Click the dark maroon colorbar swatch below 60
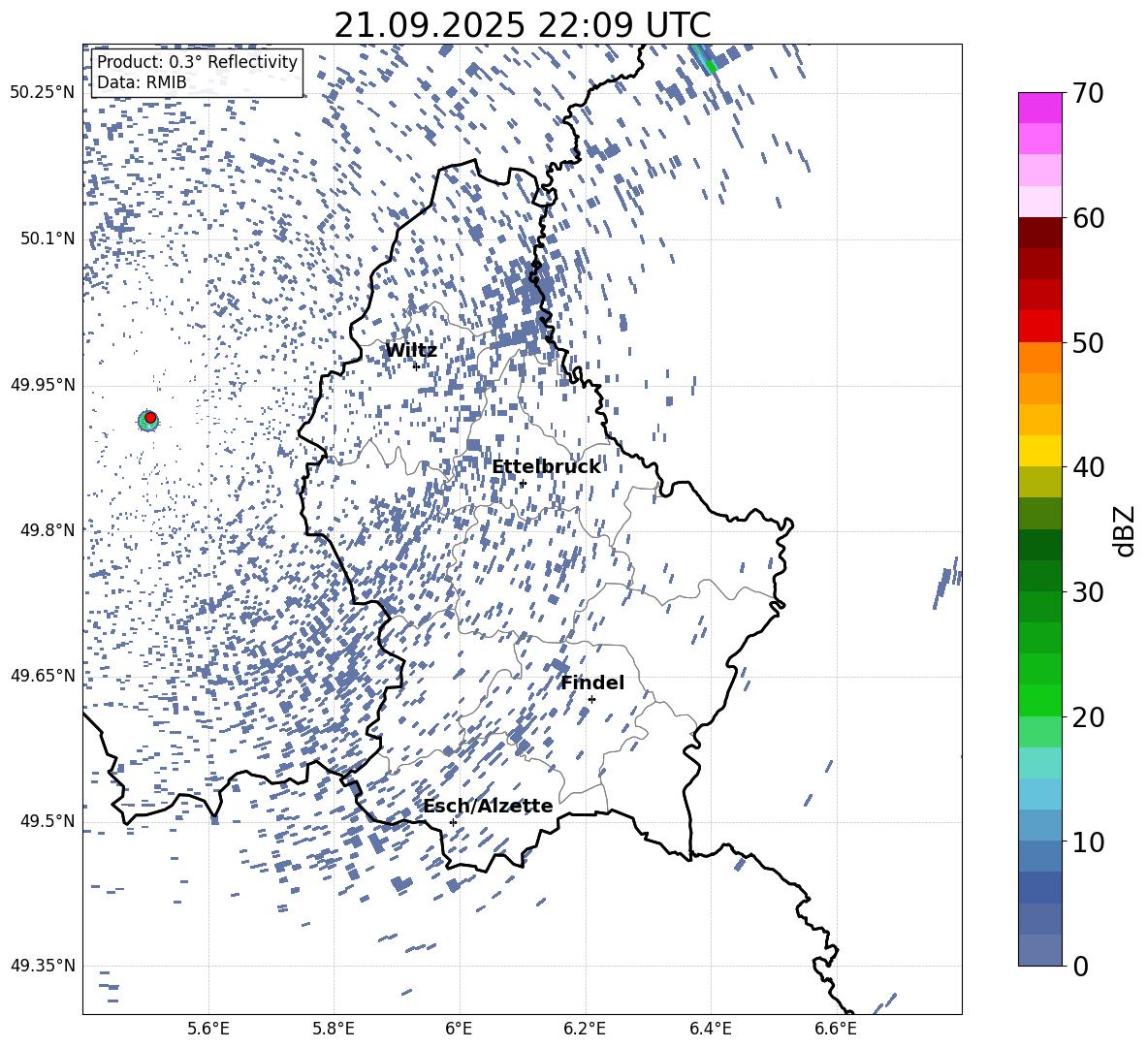This screenshot has height=1048, width=1148. coord(1039,233)
